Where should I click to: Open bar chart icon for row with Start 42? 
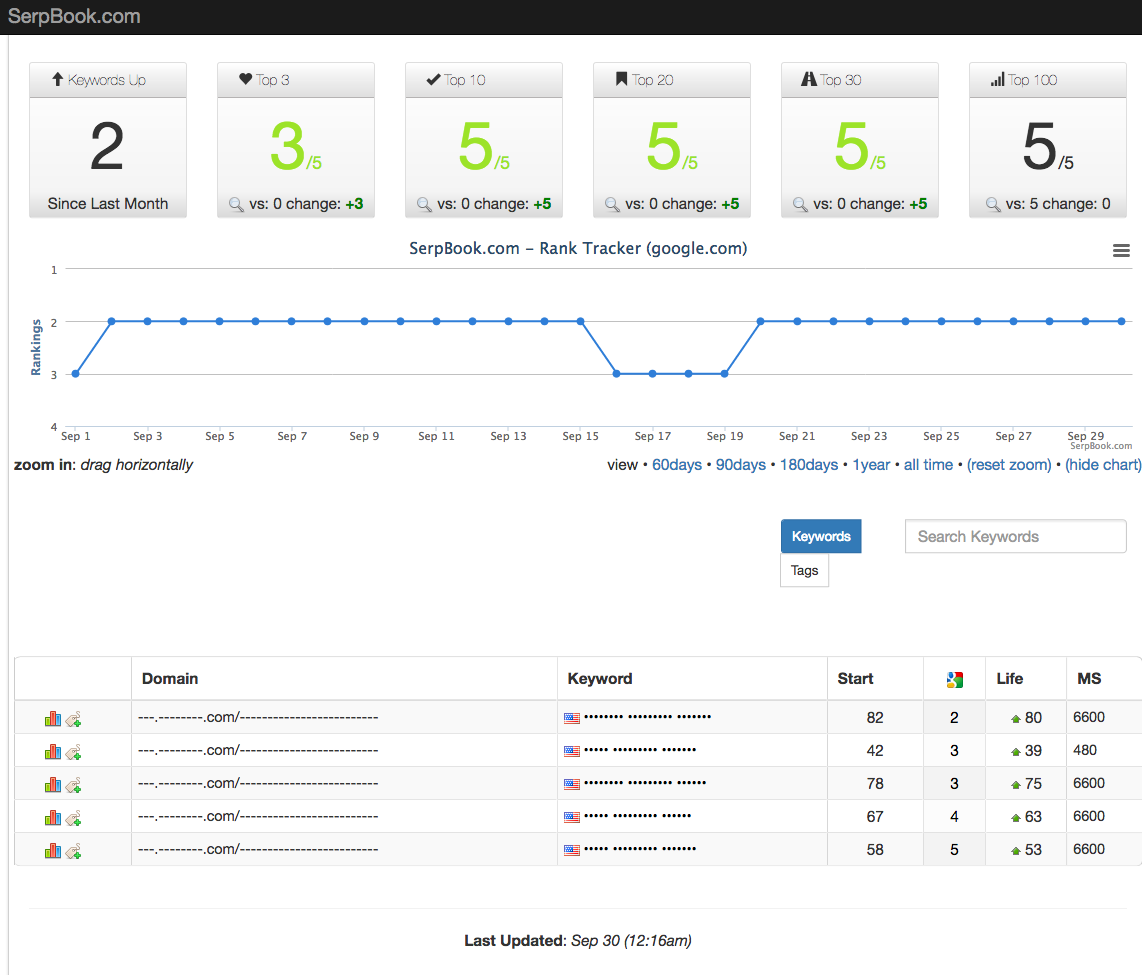[52, 751]
